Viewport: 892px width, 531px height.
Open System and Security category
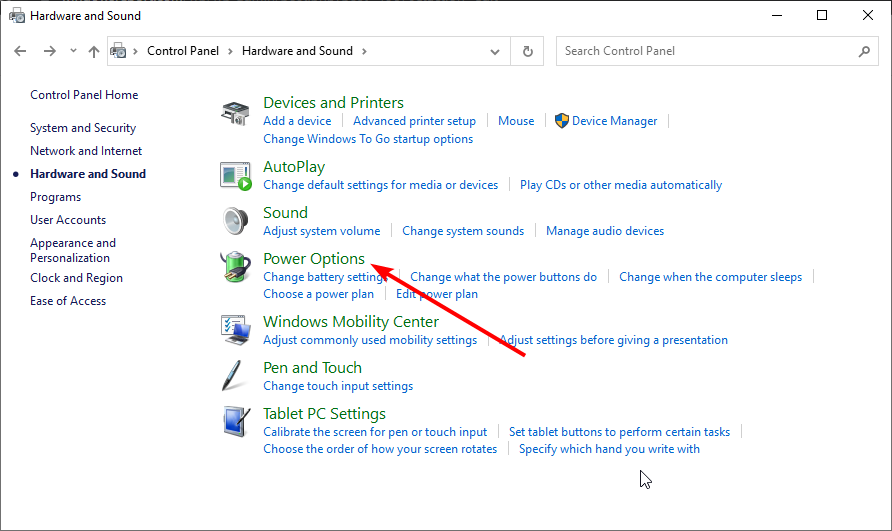(x=83, y=128)
